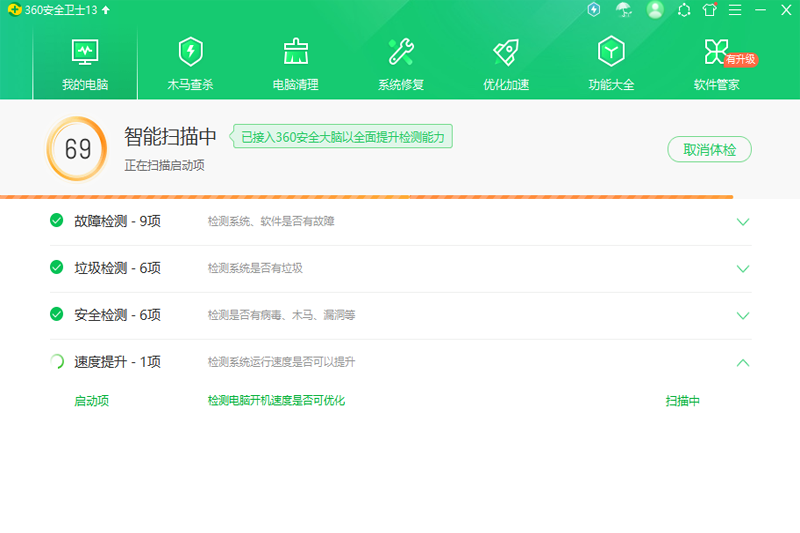800x533 pixels.
Task: Click the upgrade arrow beside 360安全卫士13
Action: tap(106, 10)
